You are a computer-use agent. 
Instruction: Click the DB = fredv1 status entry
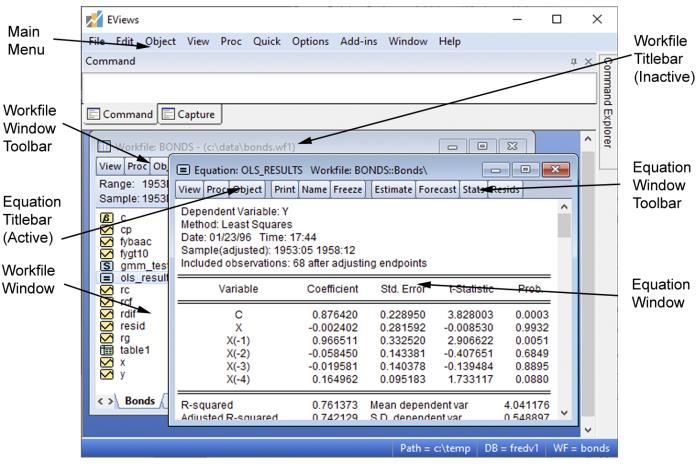(x=511, y=448)
